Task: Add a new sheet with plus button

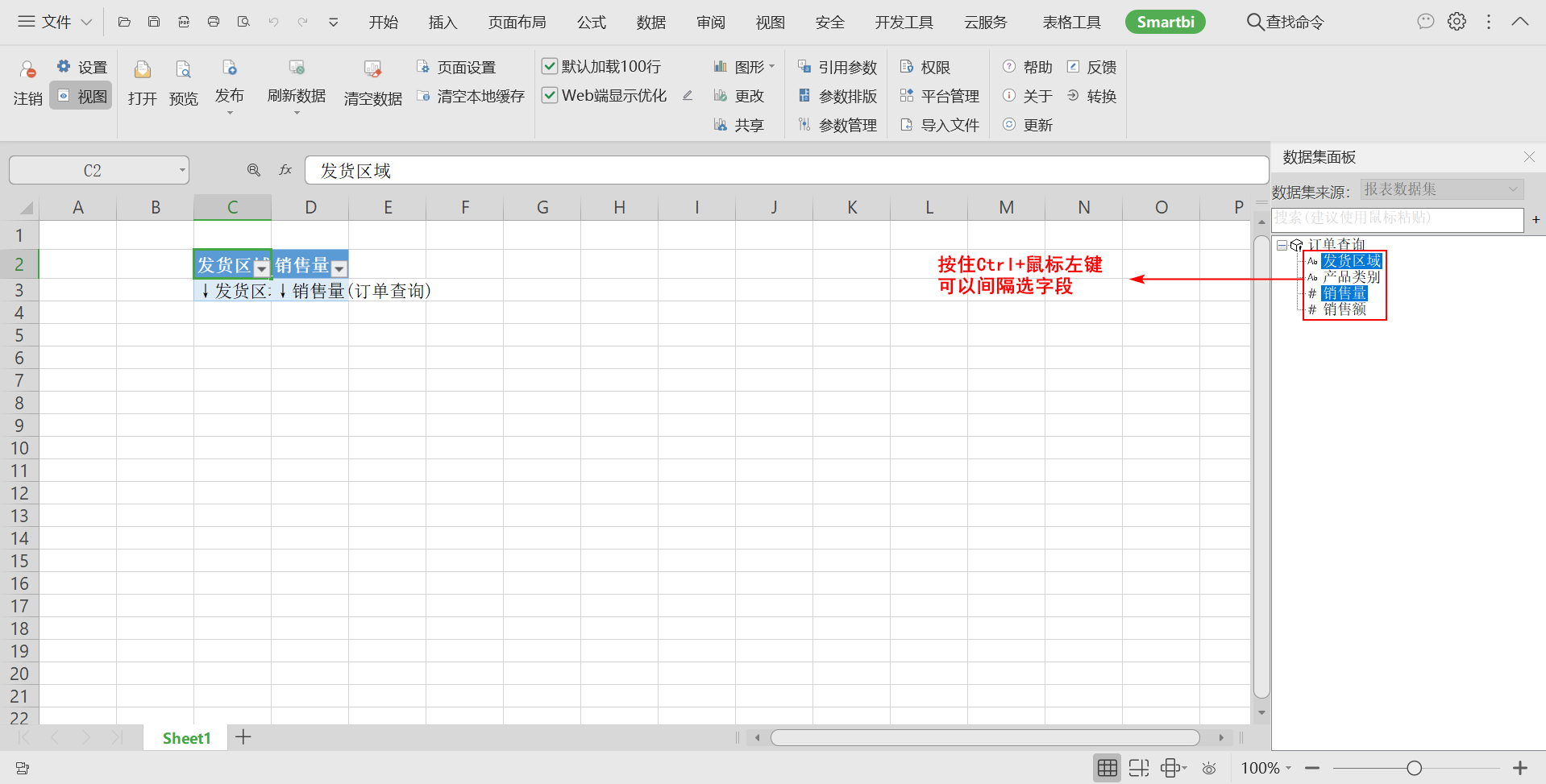Action: coord(243,737)
